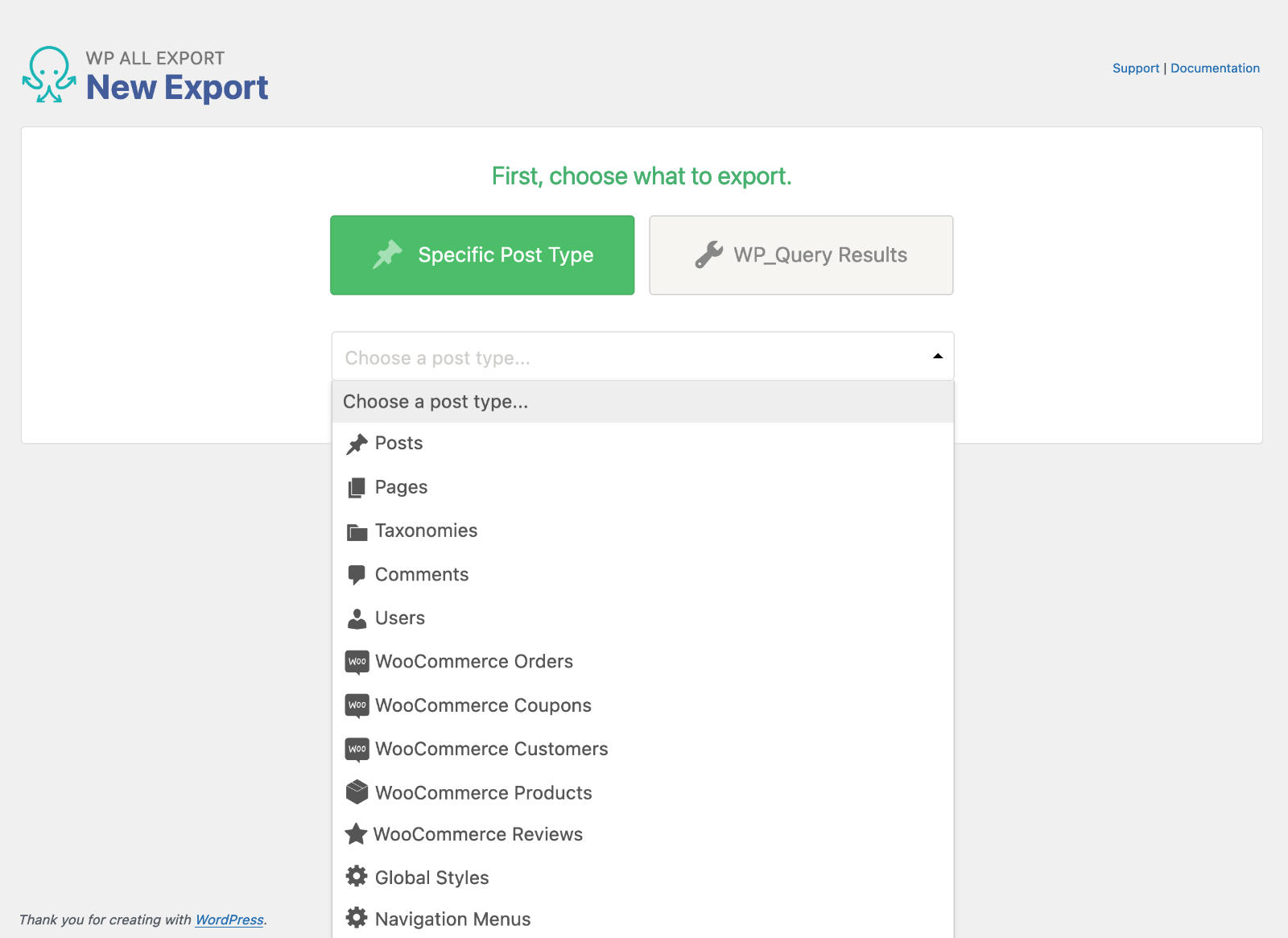Collapse the post type dropdown arrow
The width and height of the screenshot is (1288, 938).
point(937,356)
